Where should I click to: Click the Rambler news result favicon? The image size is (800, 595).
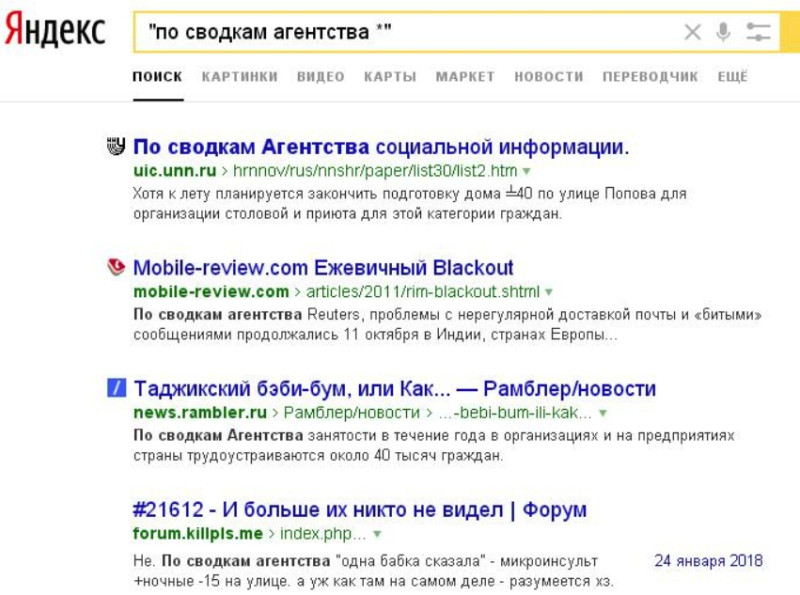[x=116, y=388]
